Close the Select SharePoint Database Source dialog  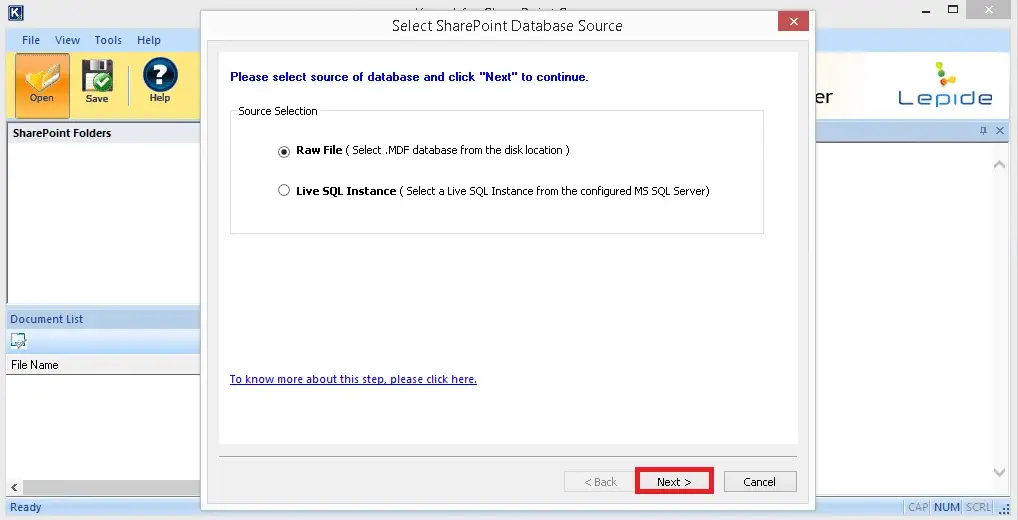(793, 21)
